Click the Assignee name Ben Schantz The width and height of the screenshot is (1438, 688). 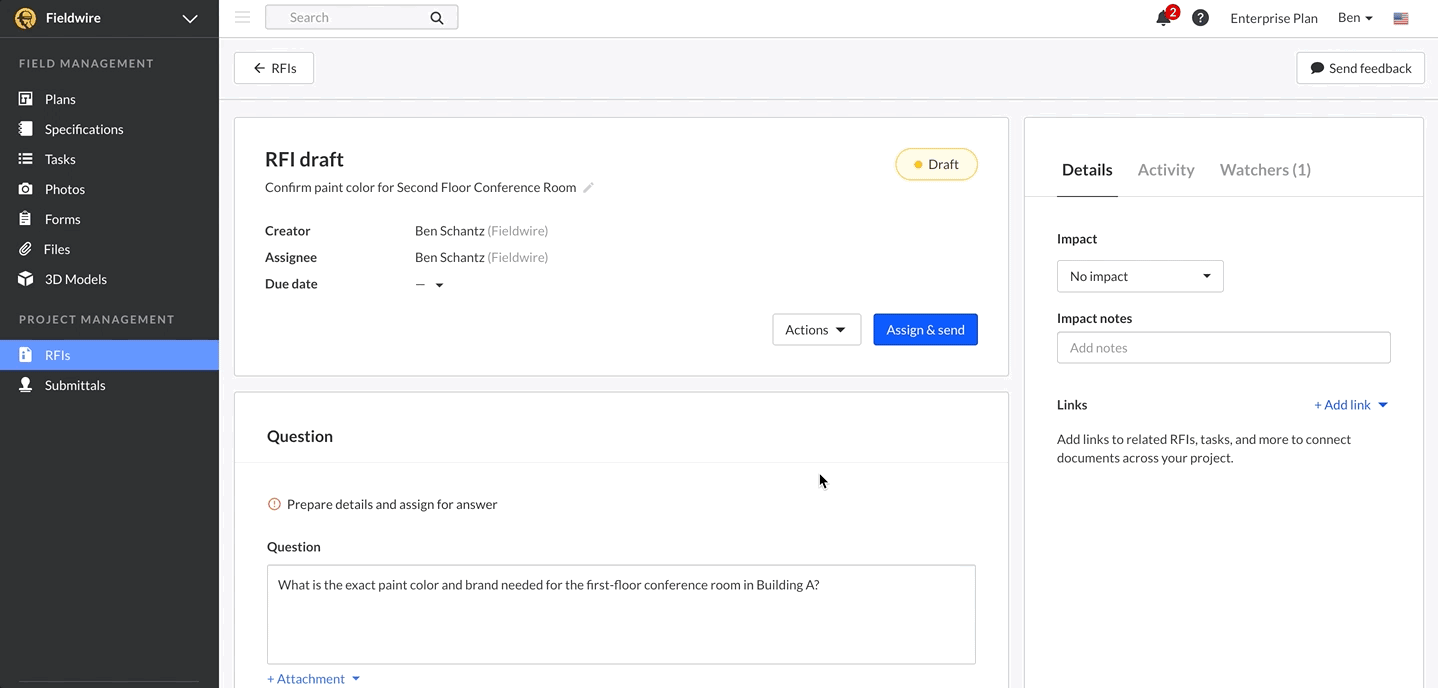[449, 258]
